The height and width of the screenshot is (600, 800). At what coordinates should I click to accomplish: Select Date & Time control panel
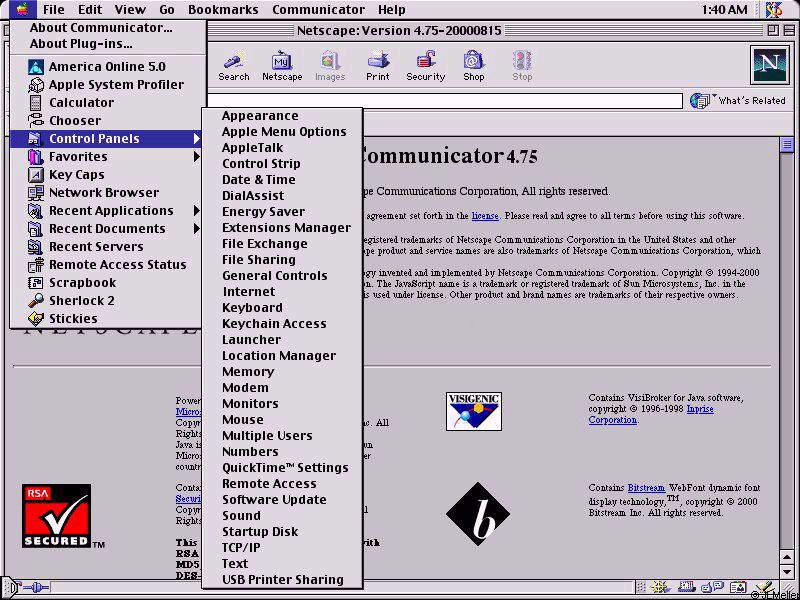(282, 180)
